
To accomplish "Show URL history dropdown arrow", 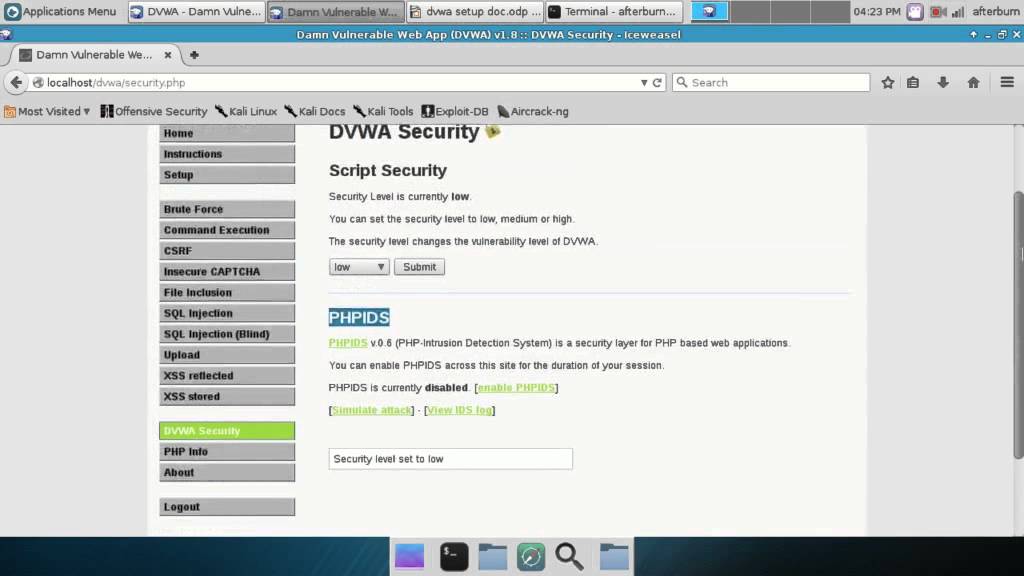I will (x=644, y=82).
